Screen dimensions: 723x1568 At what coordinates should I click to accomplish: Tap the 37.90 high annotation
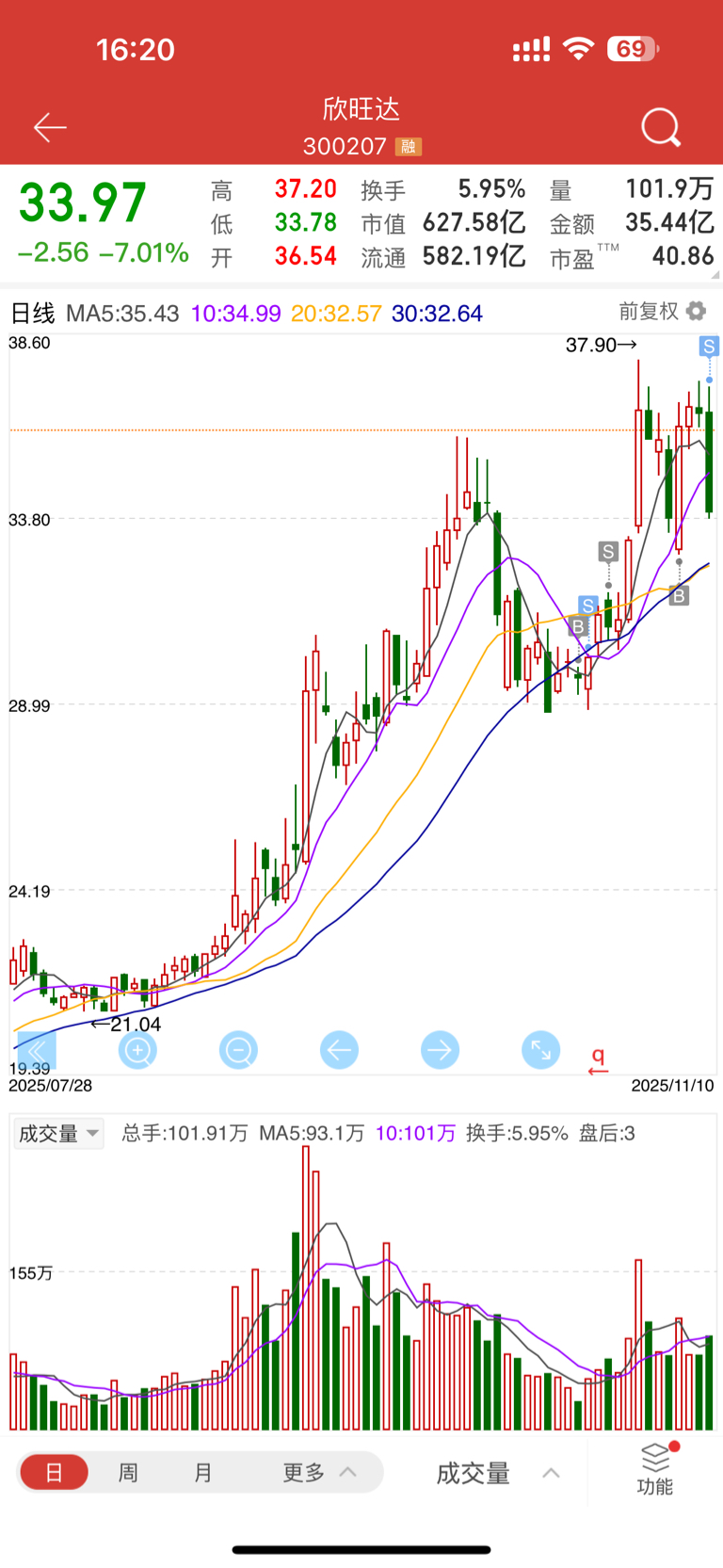tap(602, 346)
